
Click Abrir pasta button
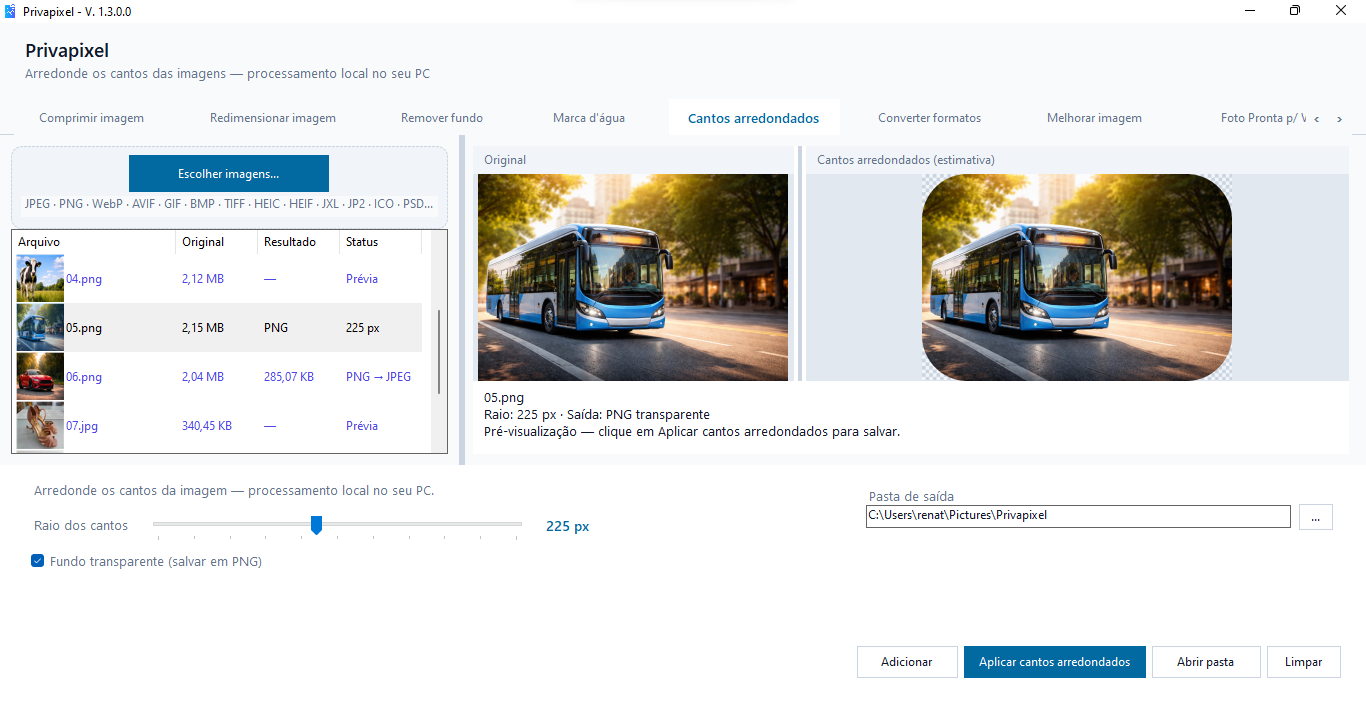click(x=1205, y=662)
